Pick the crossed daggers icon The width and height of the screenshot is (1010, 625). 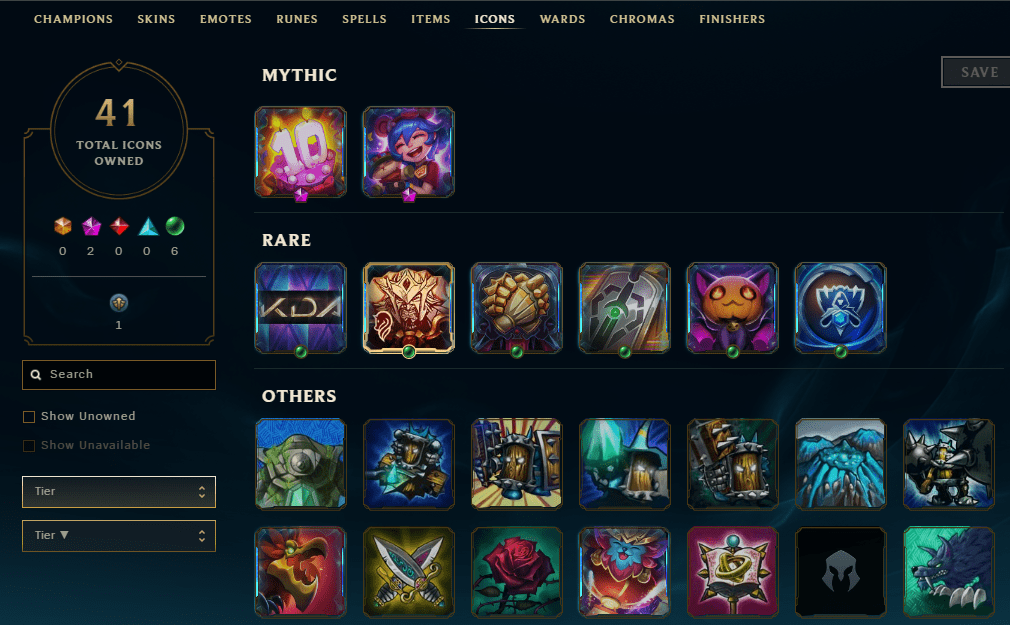(408, 572)
